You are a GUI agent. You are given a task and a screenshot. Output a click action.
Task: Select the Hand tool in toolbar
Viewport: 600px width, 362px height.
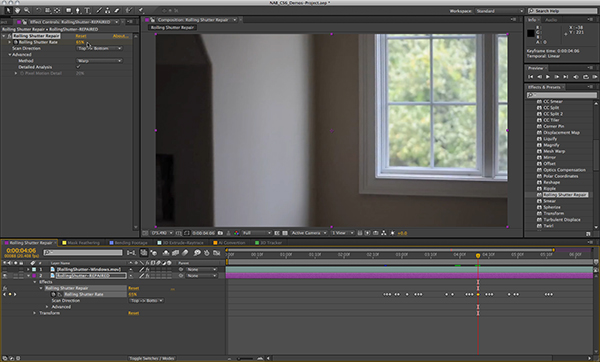coord(17,10)
